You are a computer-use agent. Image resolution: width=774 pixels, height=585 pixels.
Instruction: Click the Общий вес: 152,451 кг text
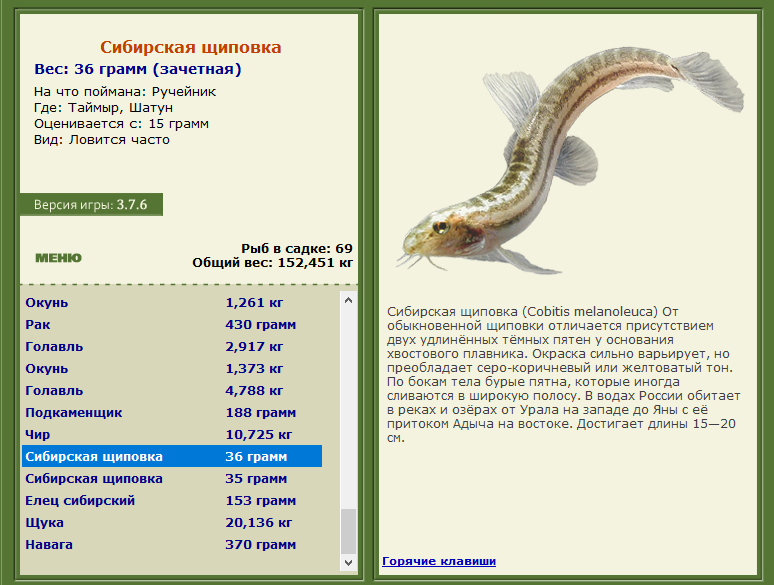pyautogui.click(x=272, y=263)
